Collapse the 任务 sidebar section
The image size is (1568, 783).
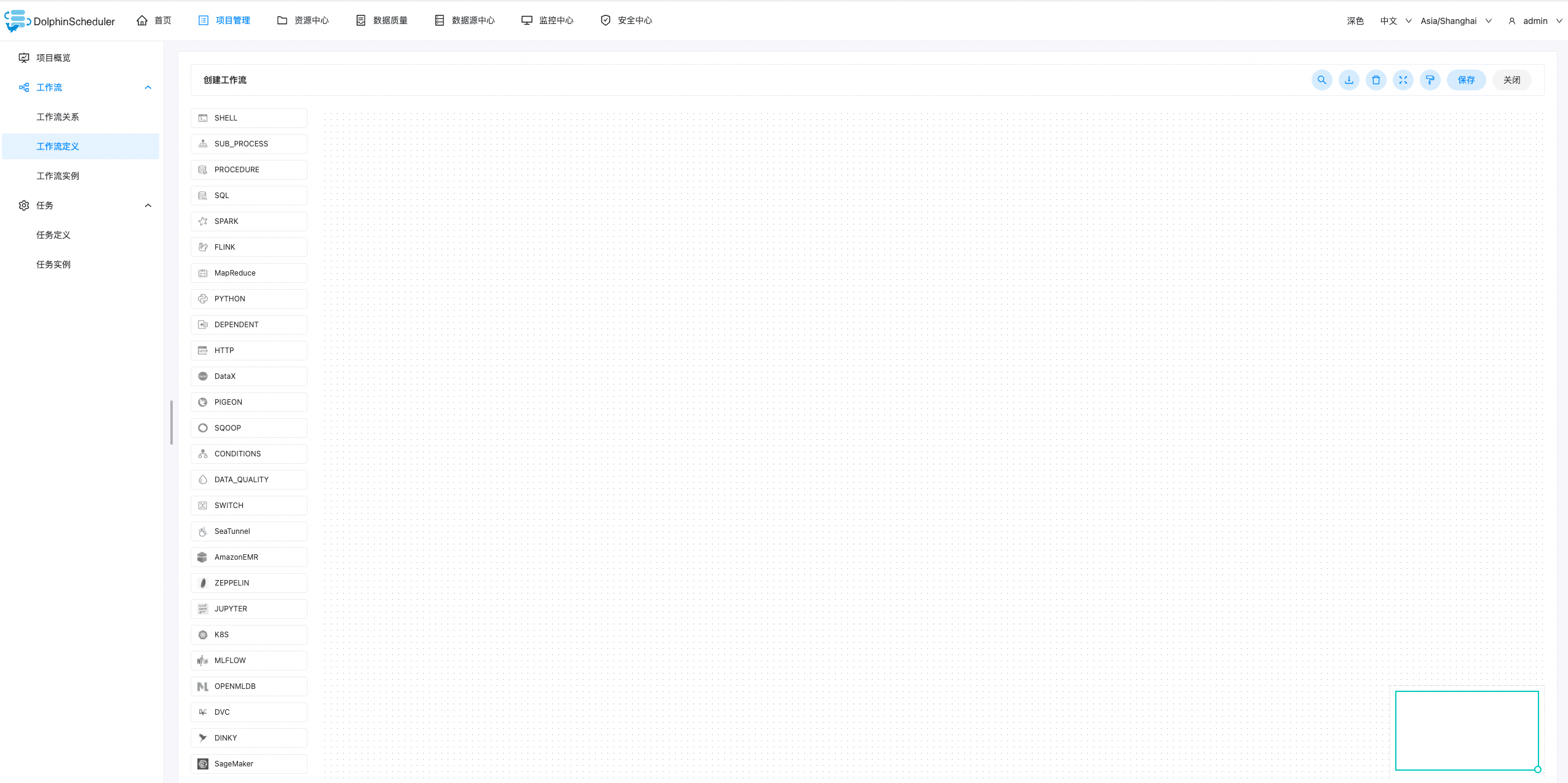pyautogui.click(x=148, y=205)
